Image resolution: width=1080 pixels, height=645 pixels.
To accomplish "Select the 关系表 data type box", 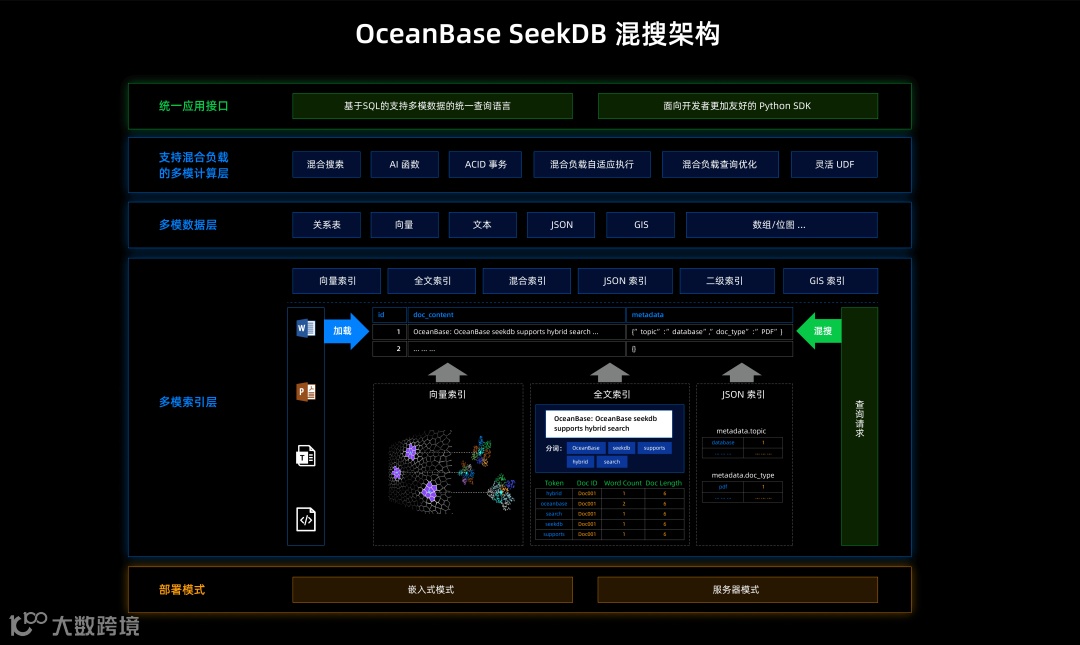I will (326, 225).
